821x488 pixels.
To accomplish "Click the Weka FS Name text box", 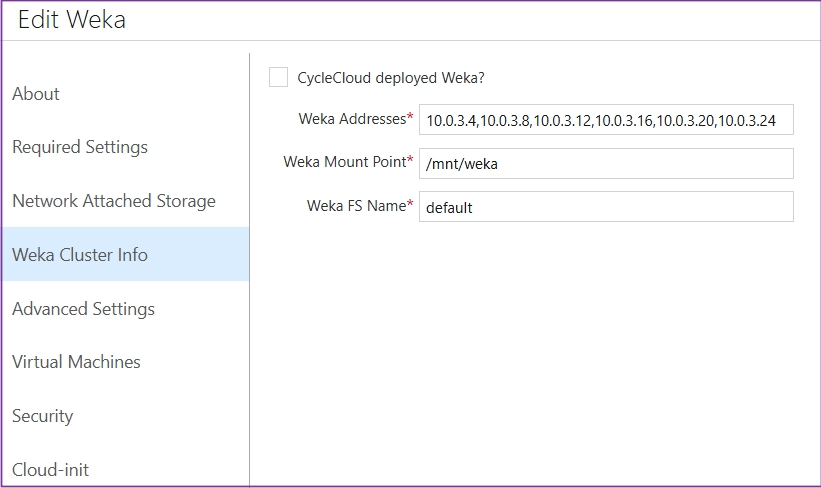I will click(605, 207).
